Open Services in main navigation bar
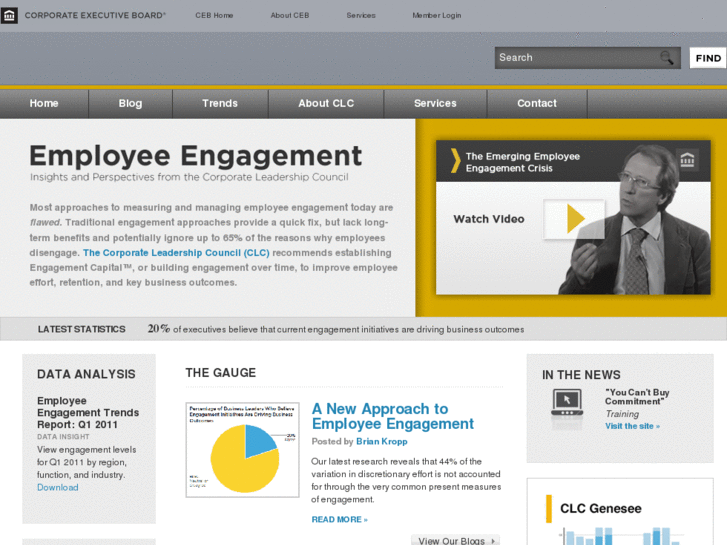Screen dimensions: 727x545 (x=435, y=103)
